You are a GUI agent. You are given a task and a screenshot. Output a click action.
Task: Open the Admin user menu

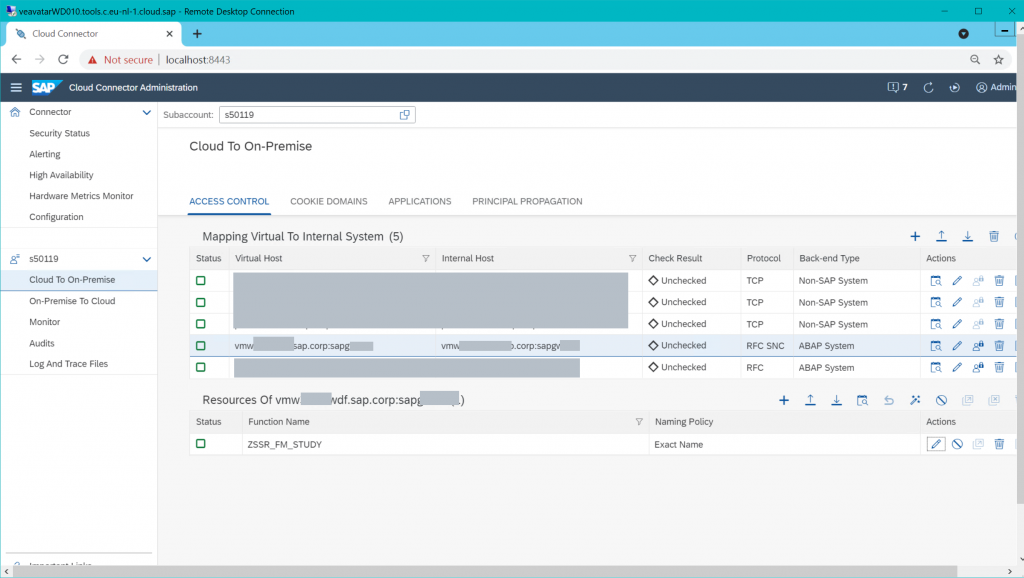(x=996, y=88)
